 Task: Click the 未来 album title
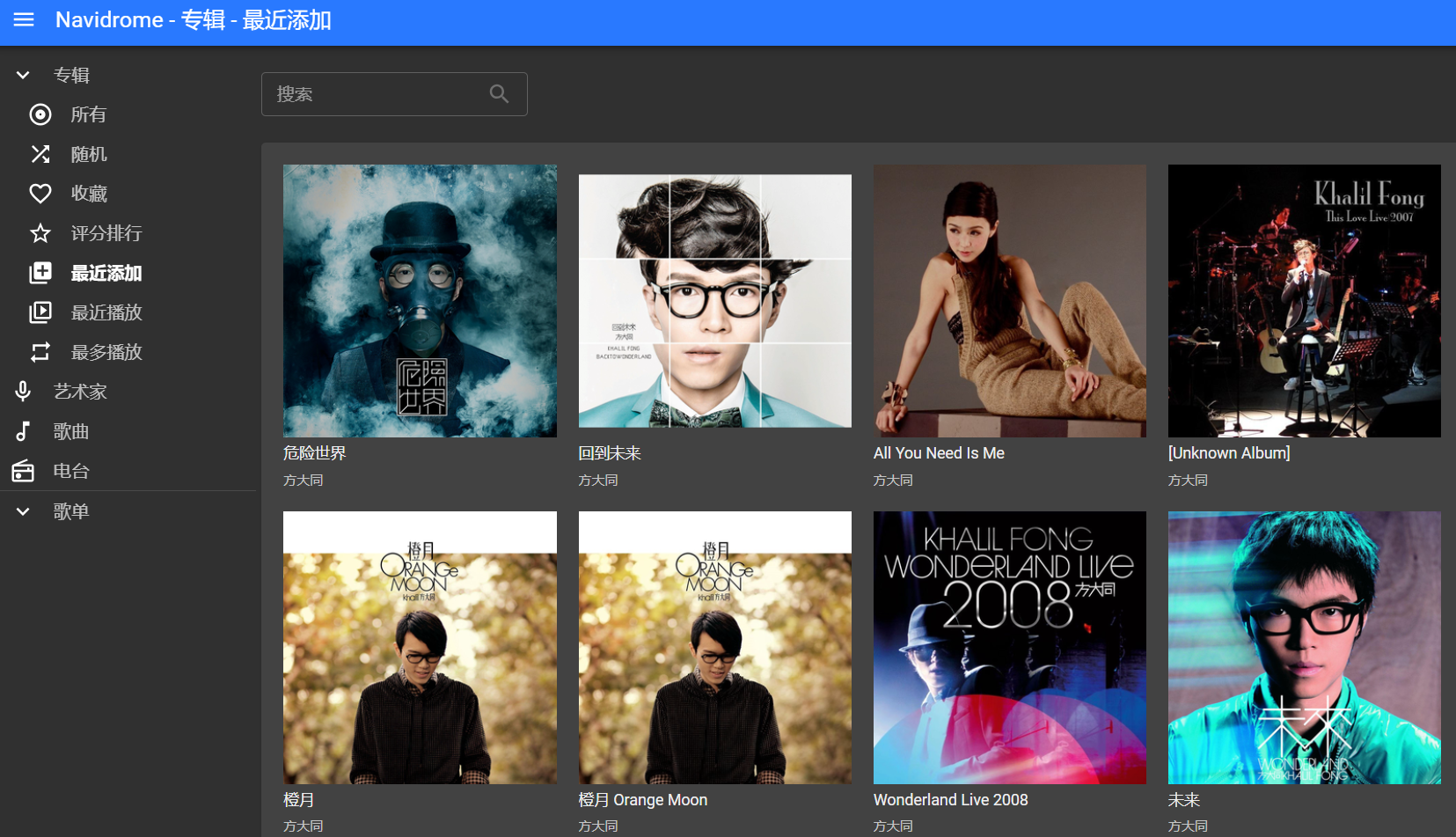click(x=1184, y=800)
